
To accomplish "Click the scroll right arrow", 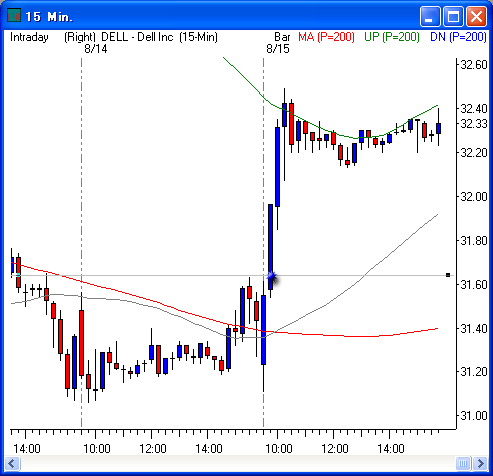I will click(480, 463).
